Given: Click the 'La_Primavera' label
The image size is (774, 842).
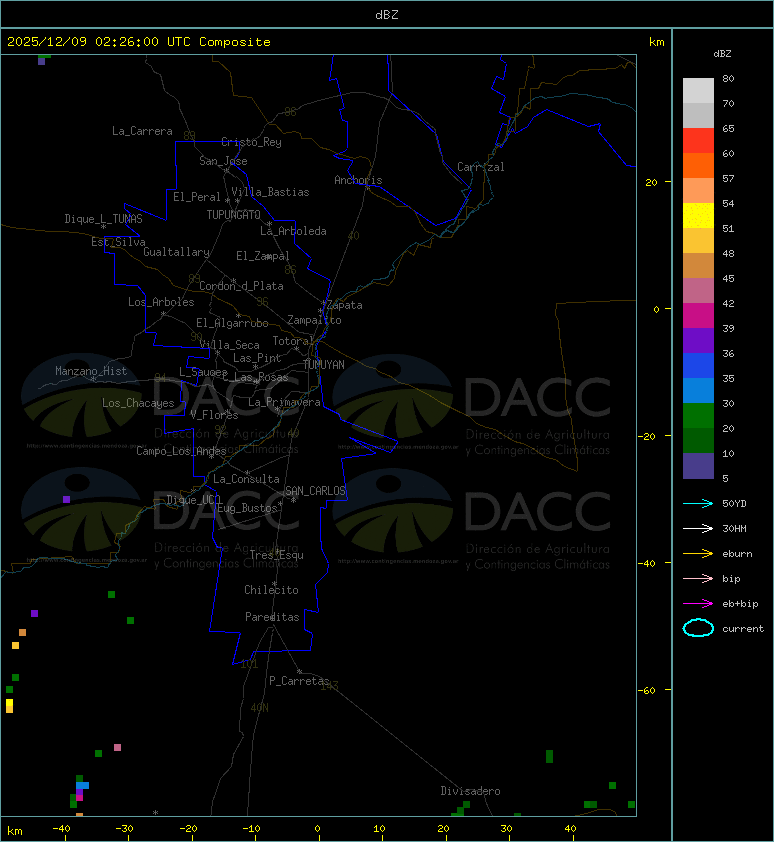Looking at the screenshot, I should pos(284,402).
